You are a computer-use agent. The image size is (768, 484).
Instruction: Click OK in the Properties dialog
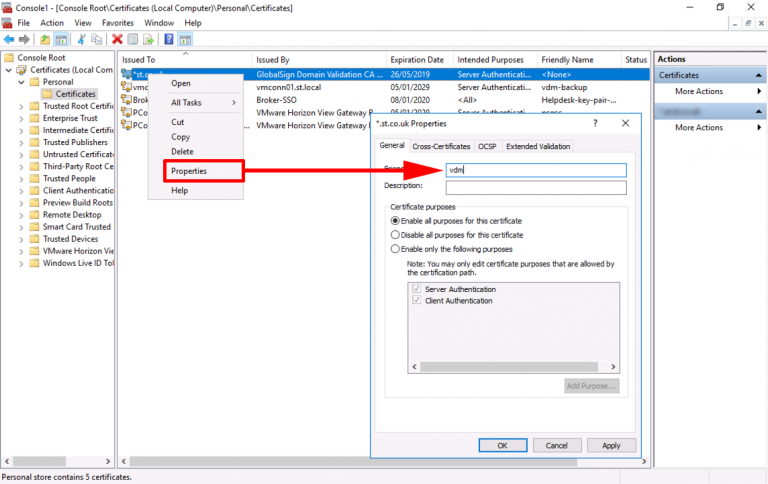[x=503, y=445]
